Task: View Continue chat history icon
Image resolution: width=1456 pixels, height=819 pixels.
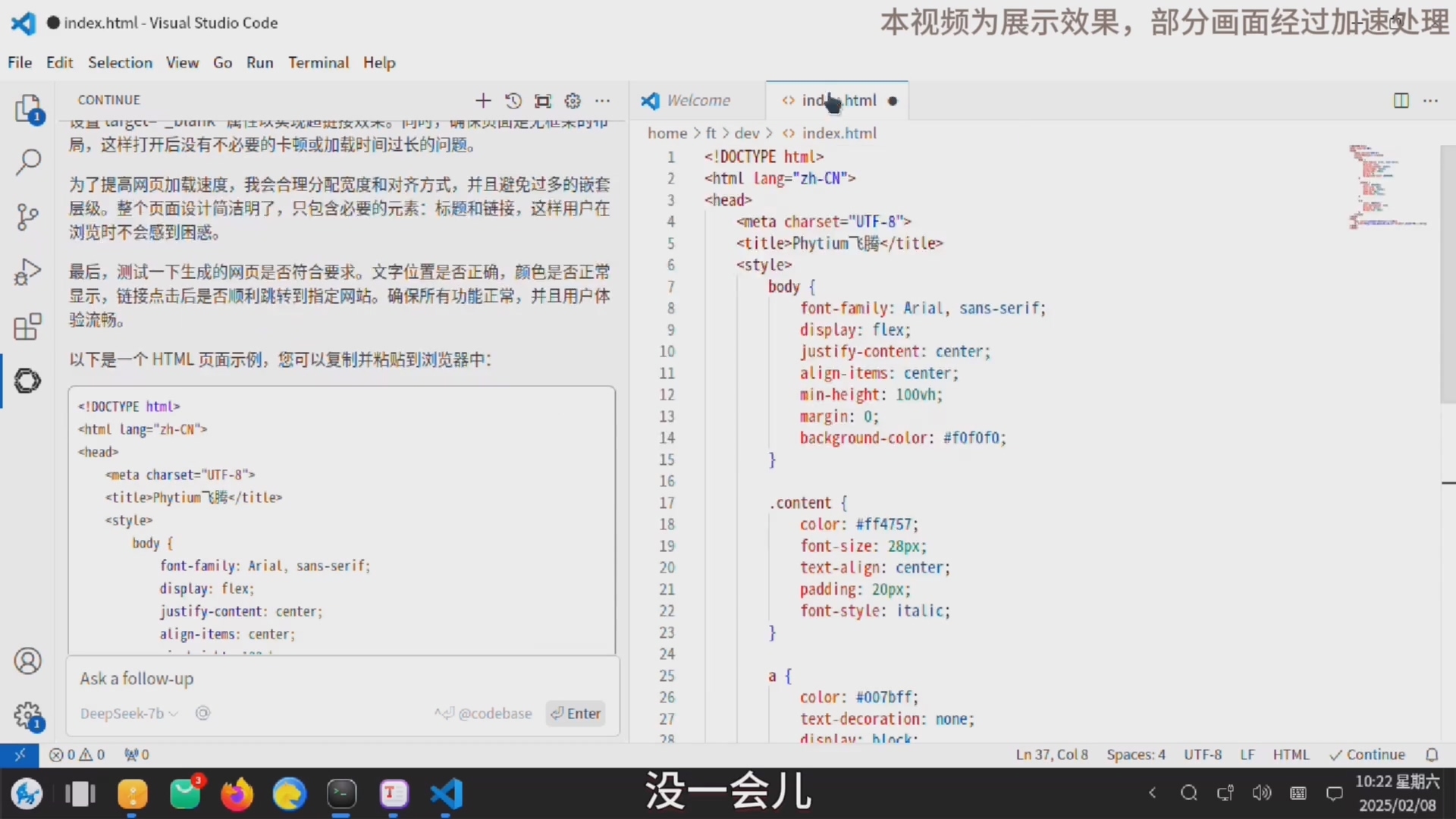Action: (513, 101)
